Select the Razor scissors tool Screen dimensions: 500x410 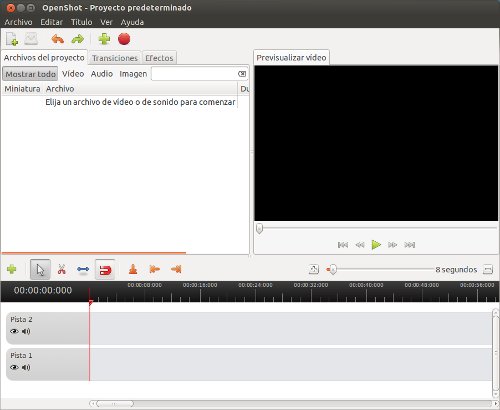(x=62, y=269)
